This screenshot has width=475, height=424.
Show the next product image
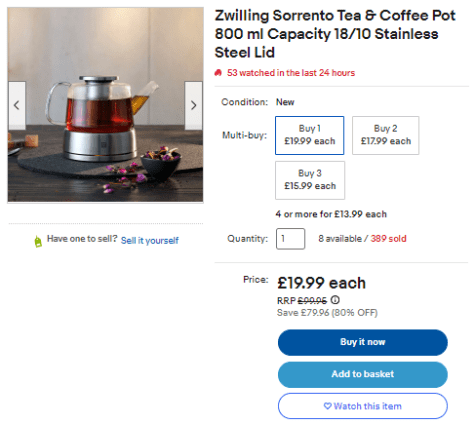pos(193,105)
